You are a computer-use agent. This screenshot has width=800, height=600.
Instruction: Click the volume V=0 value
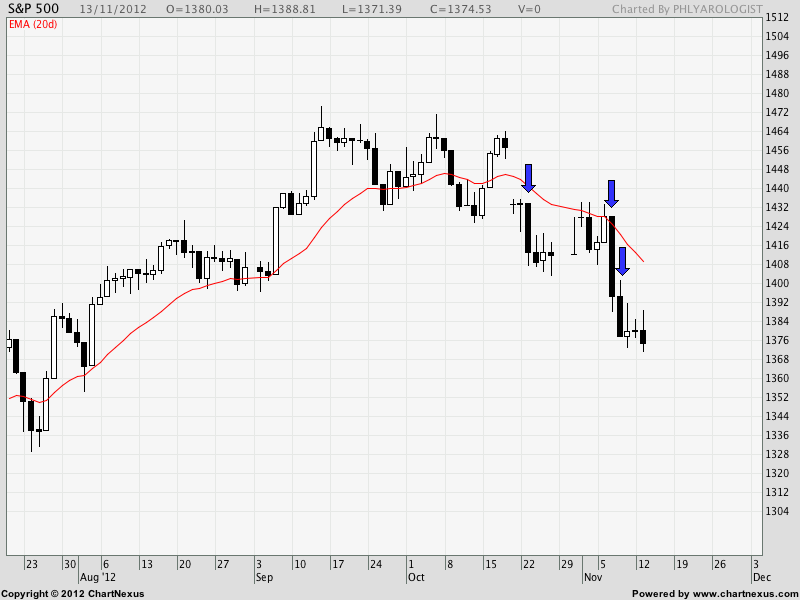[530, 10]
